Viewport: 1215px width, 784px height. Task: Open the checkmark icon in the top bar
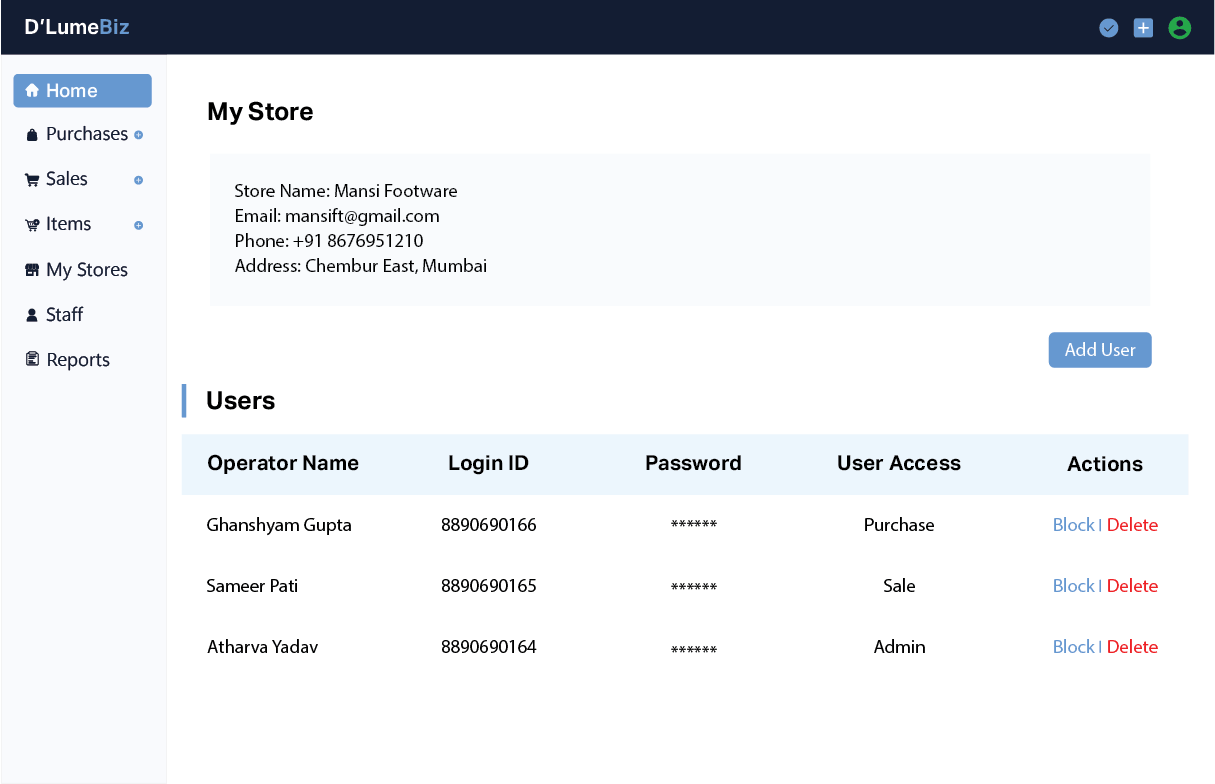point(1108,27)
